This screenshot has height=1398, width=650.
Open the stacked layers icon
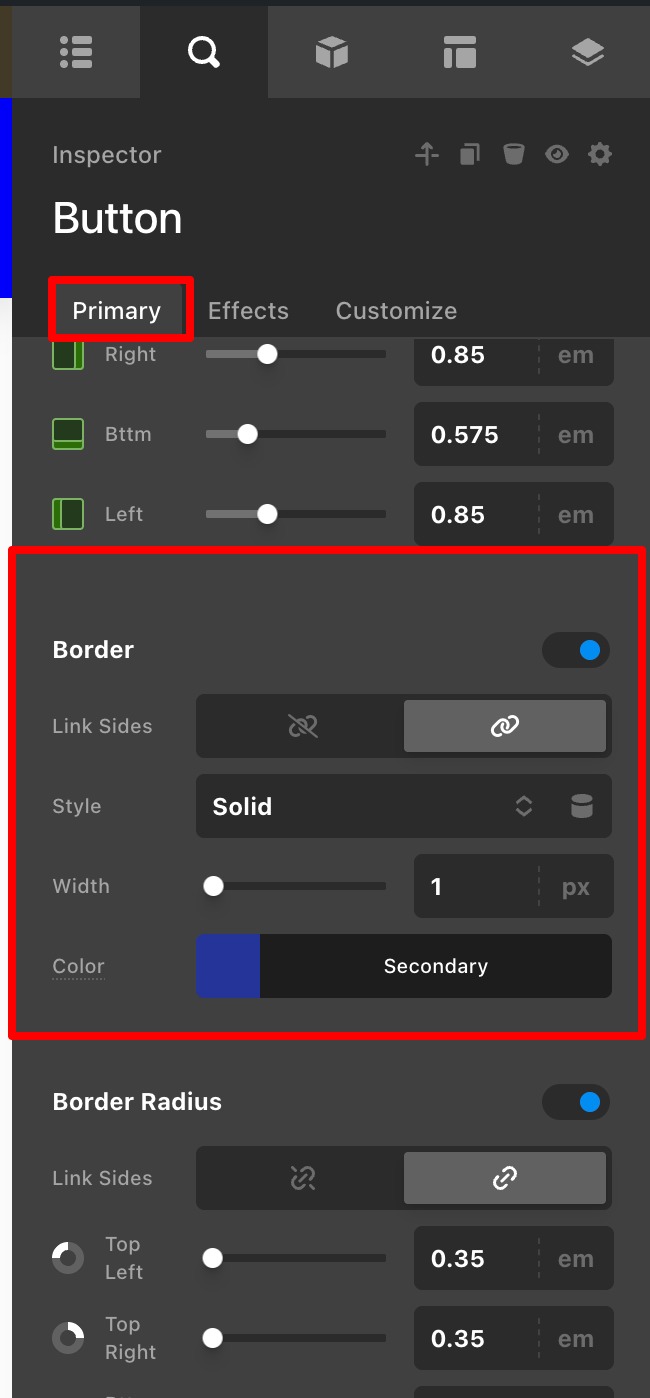[587, 51]
